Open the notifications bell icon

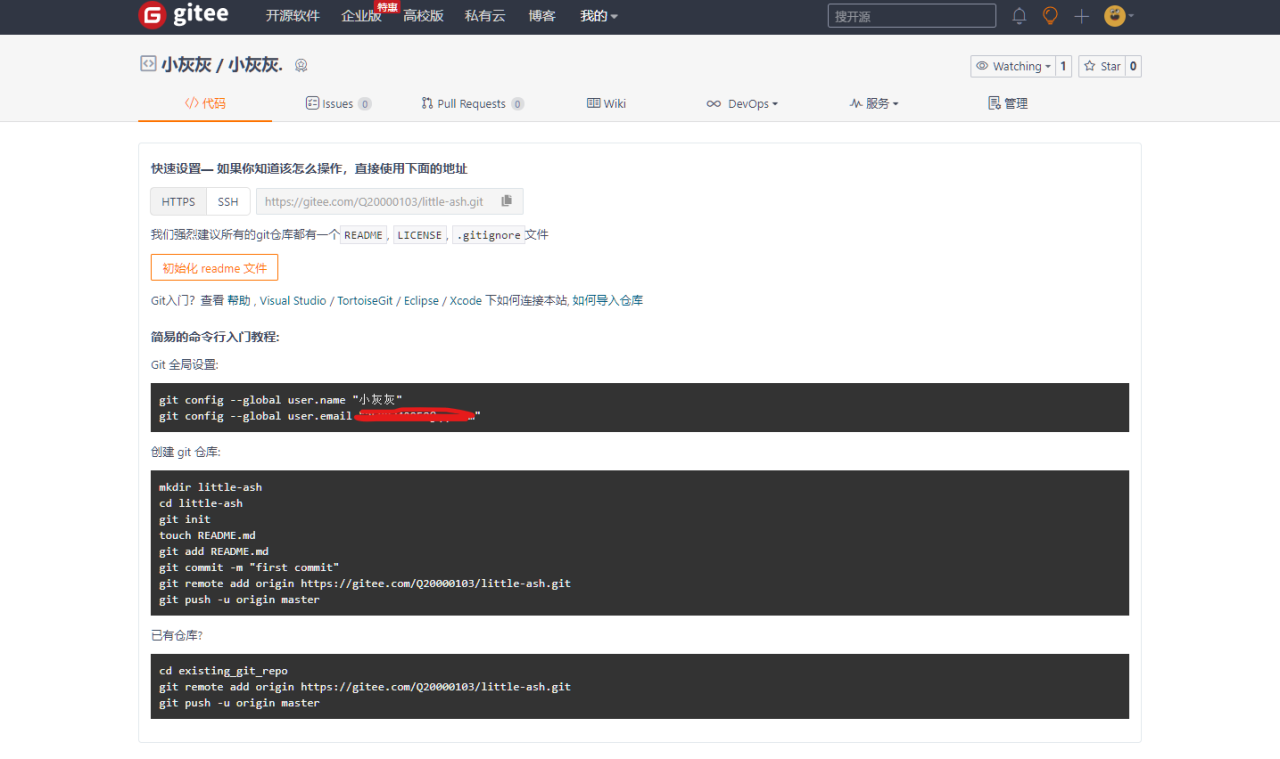tap(1019, 16)
